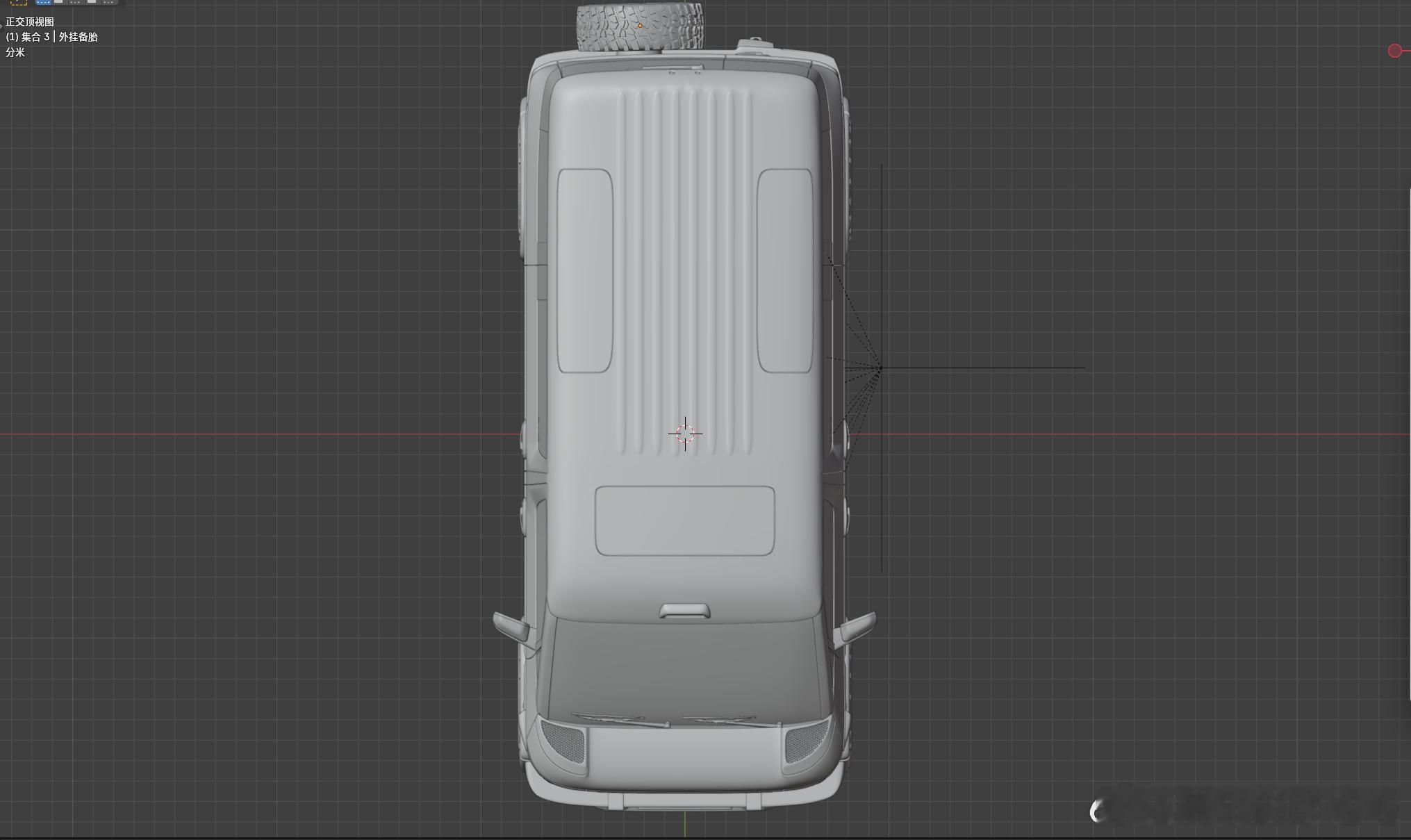Click the 3D cursor on the roof
The width and height of the screenshot is (1411, 840).
point(685,434)
